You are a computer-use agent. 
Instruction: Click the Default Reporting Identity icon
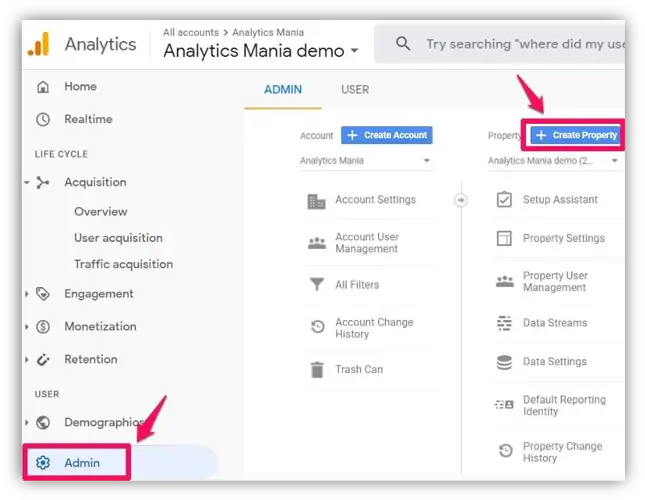coord(504,405)
